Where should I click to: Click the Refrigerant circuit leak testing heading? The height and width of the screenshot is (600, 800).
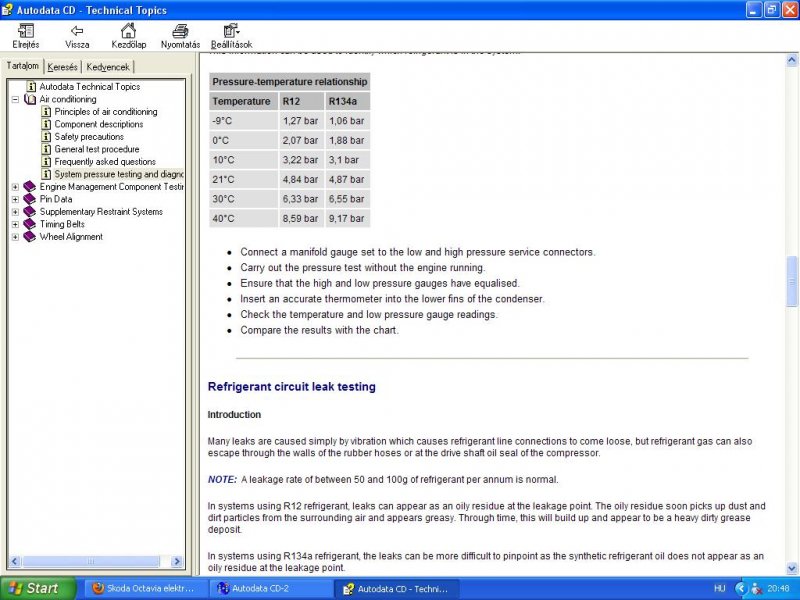291,387
